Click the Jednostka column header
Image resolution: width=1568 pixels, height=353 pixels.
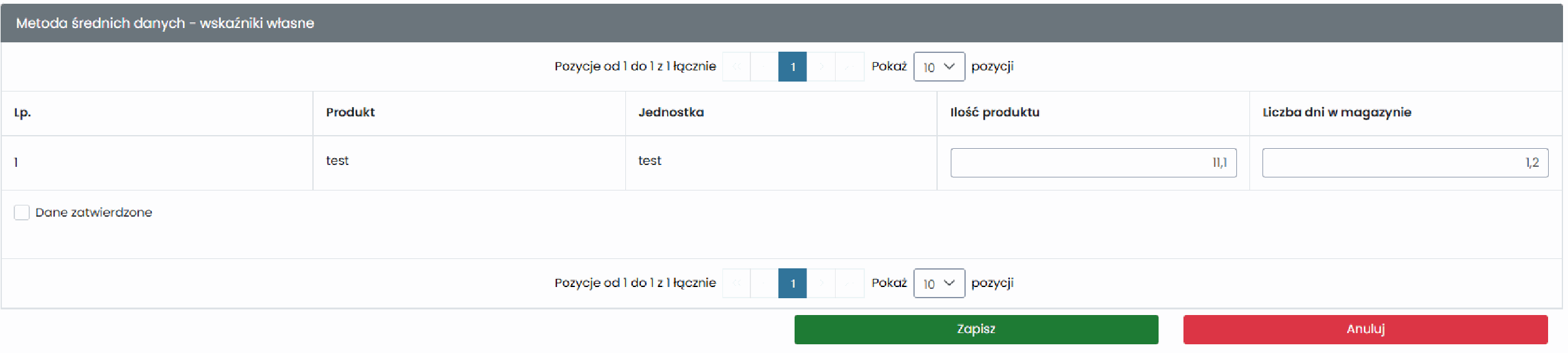tap(671, 112)
